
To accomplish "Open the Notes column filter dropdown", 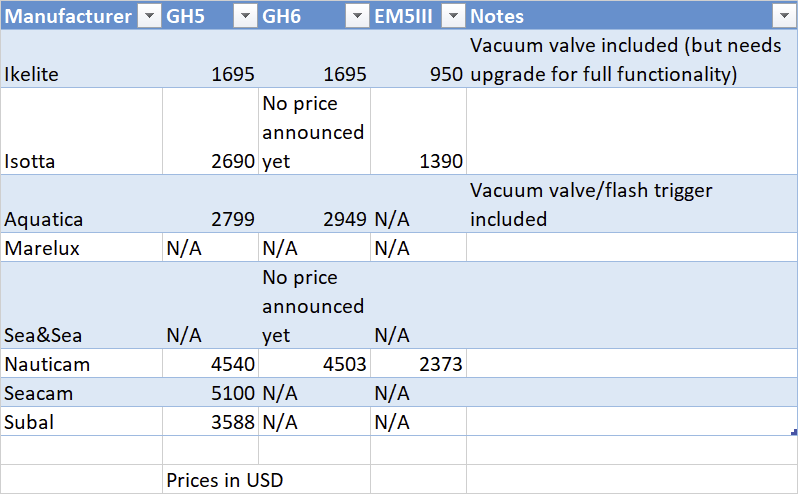I will click(x=783, y=16).
